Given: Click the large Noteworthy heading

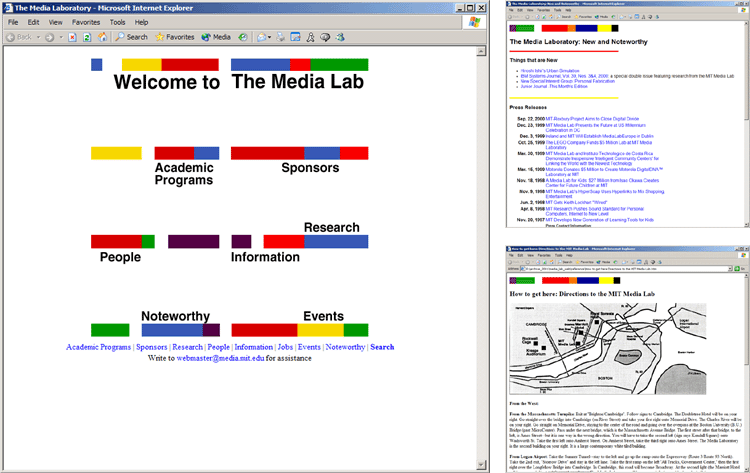Looking at the screenshot, I should coord(176,316).
